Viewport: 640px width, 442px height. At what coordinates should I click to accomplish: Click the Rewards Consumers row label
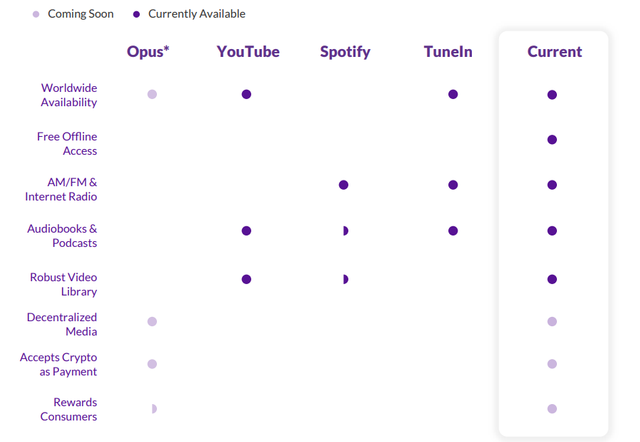point(69,409)
